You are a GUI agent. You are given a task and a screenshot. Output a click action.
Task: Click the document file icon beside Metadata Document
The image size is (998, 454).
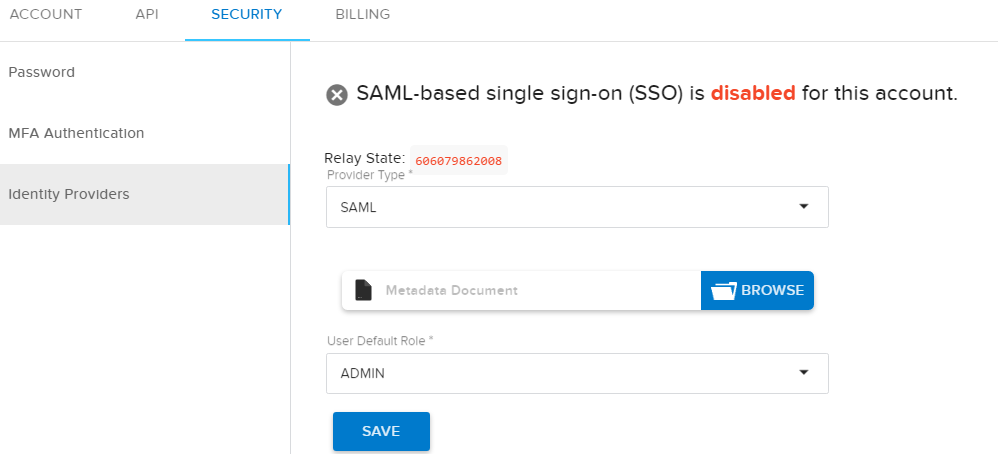click(x=363, y=290)
